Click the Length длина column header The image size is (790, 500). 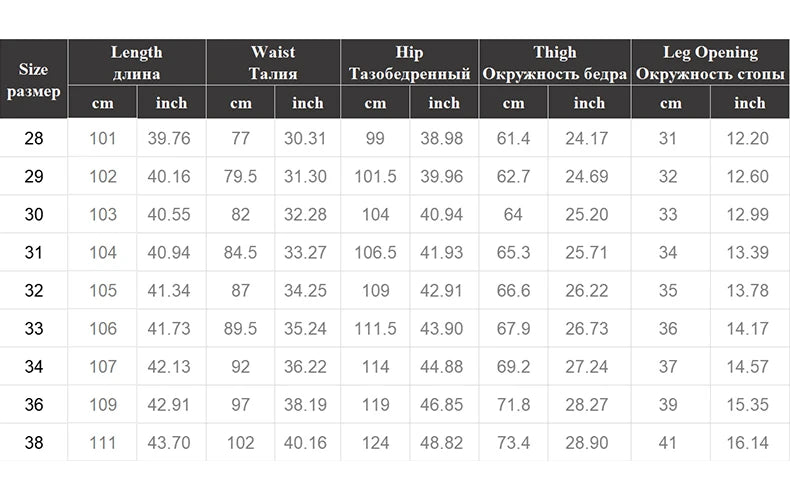pos(136,62)
